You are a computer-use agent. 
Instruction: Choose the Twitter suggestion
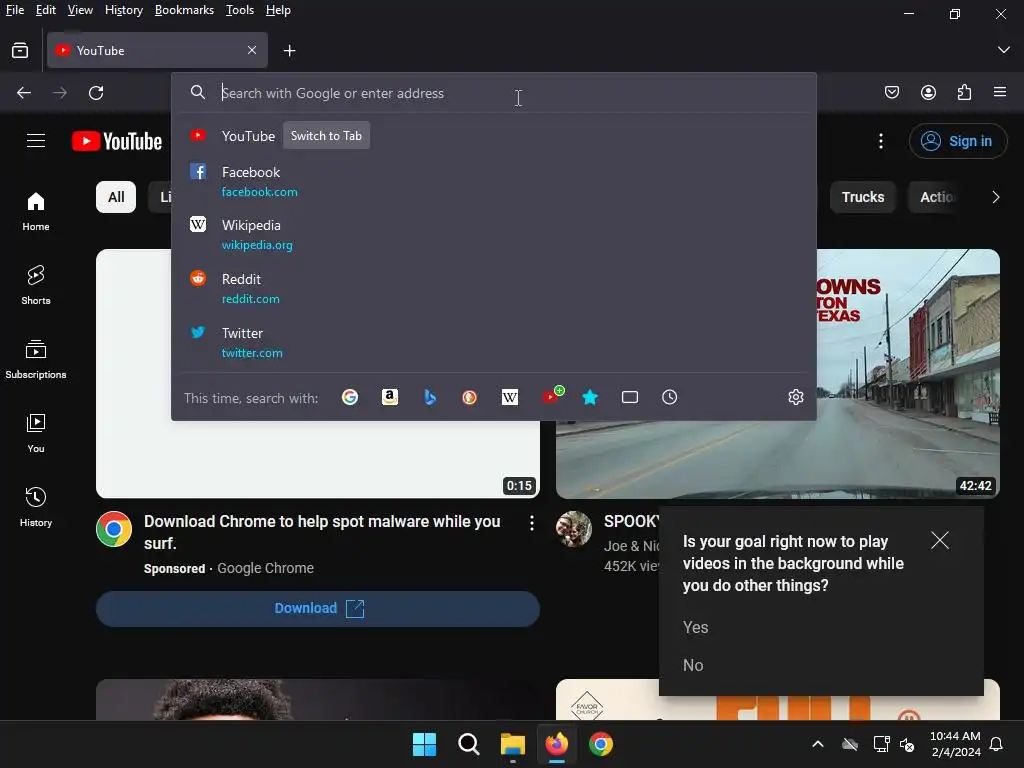pyautogui.click(x=494, y=342)
